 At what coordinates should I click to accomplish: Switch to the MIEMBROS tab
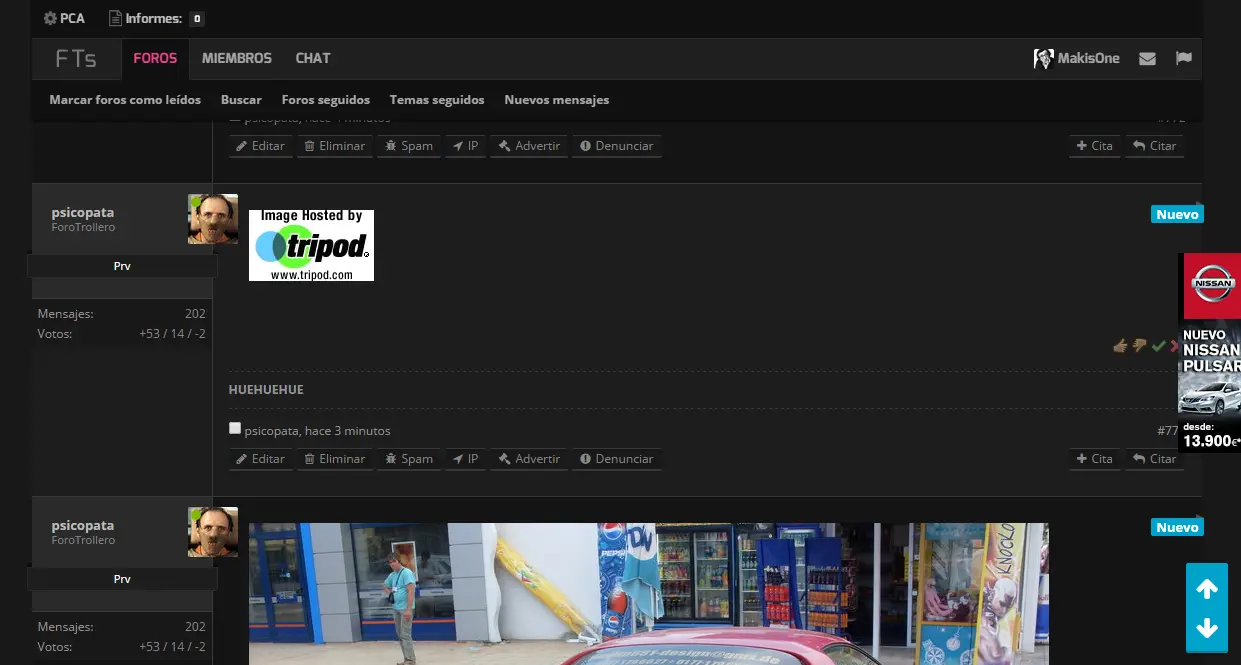click(237, 58)
